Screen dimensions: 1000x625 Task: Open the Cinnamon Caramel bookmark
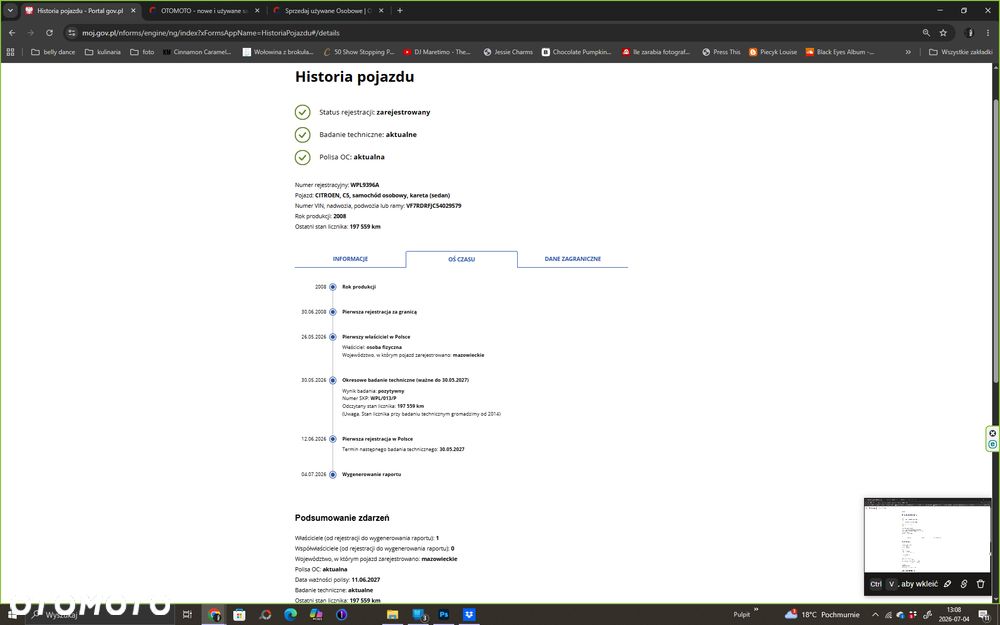point(197,52)
